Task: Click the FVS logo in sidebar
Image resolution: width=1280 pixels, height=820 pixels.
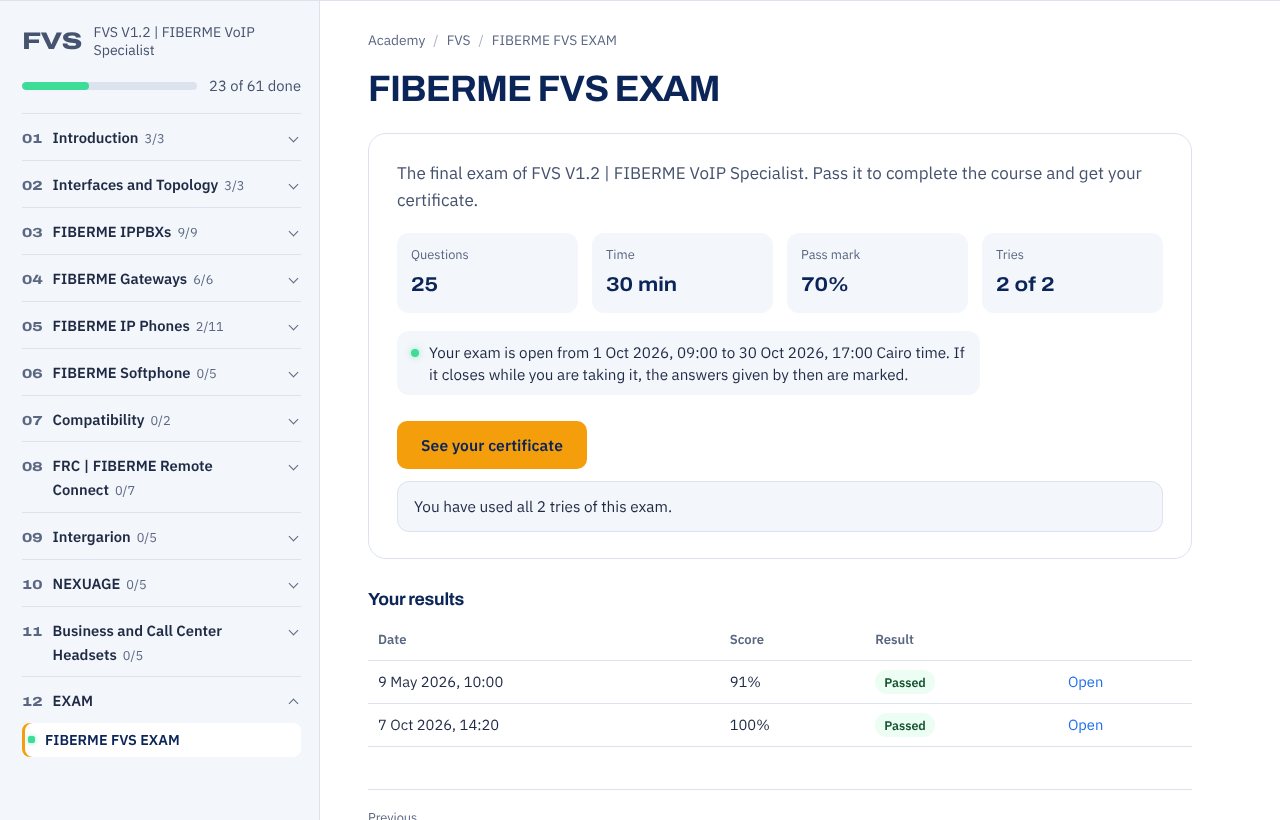Action: (52, 41)
